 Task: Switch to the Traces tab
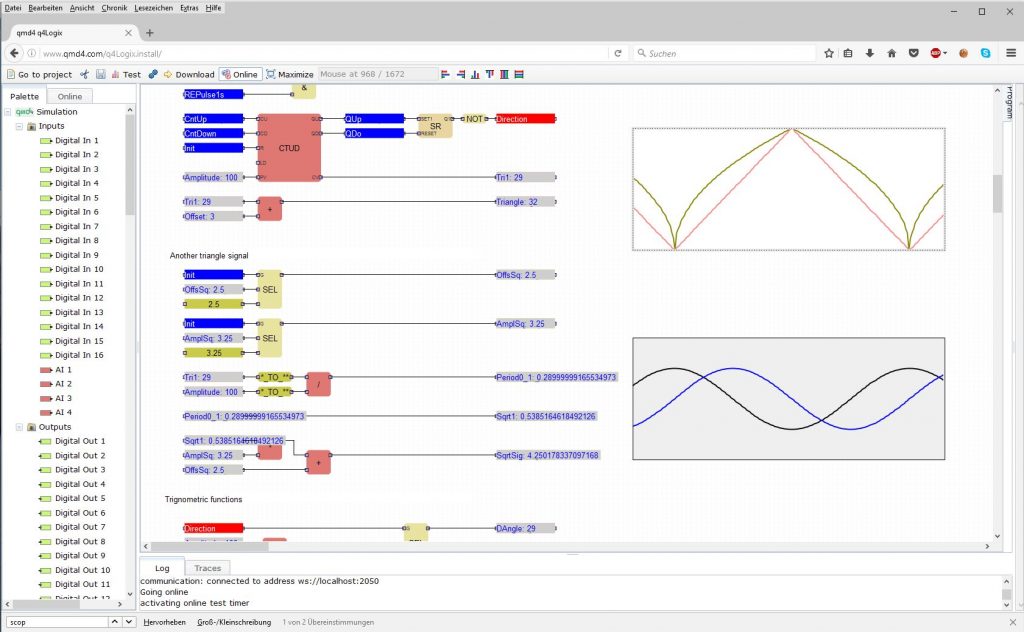coord(208,568)
